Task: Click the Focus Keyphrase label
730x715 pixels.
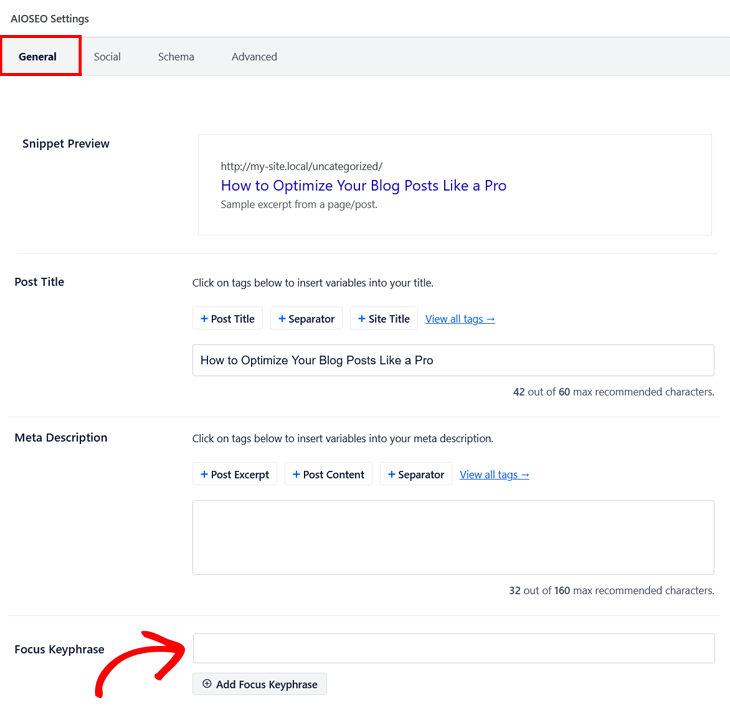Action: (x=59, y=649)
